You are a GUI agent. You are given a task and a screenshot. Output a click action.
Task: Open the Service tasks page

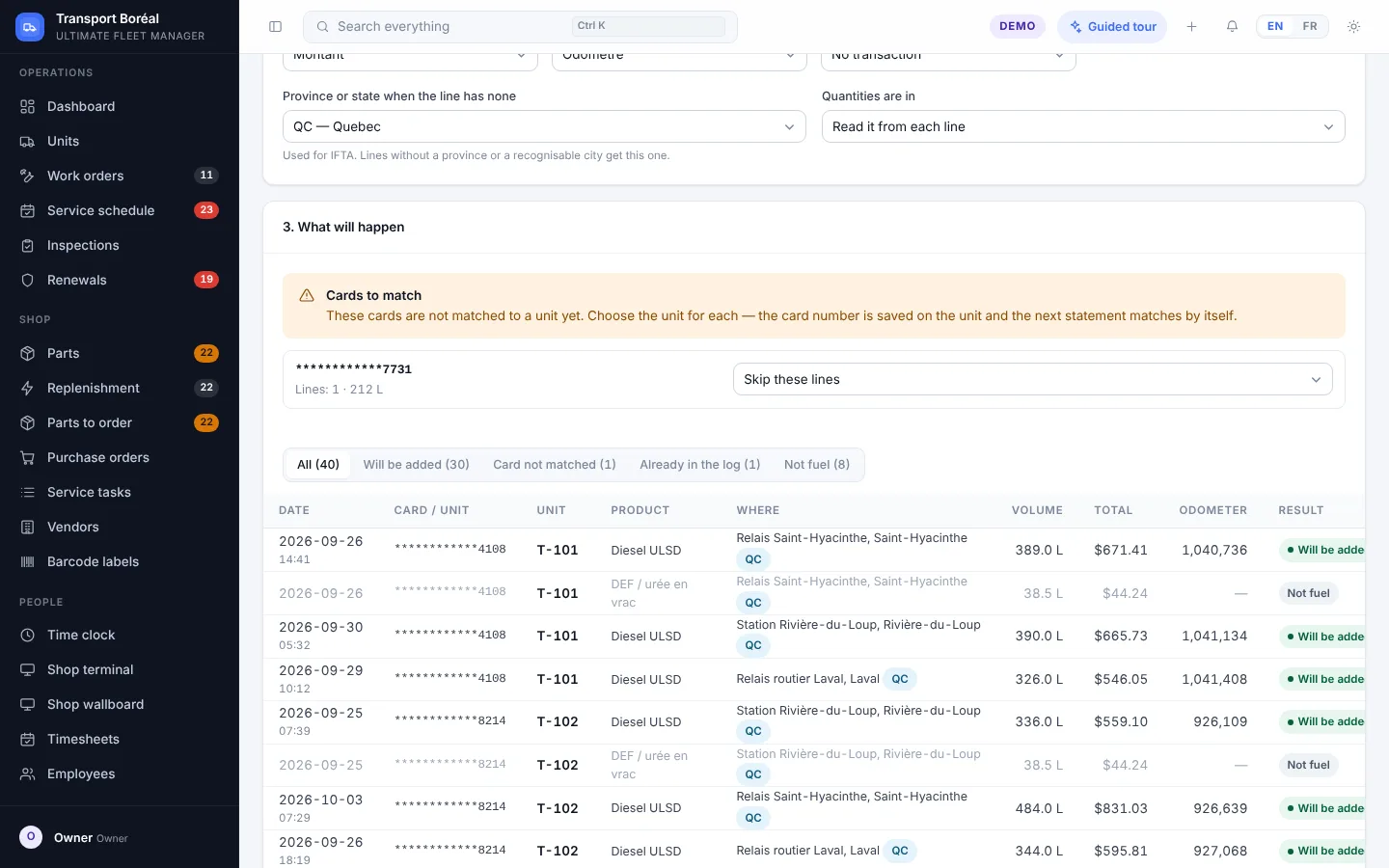click(120, 492)
